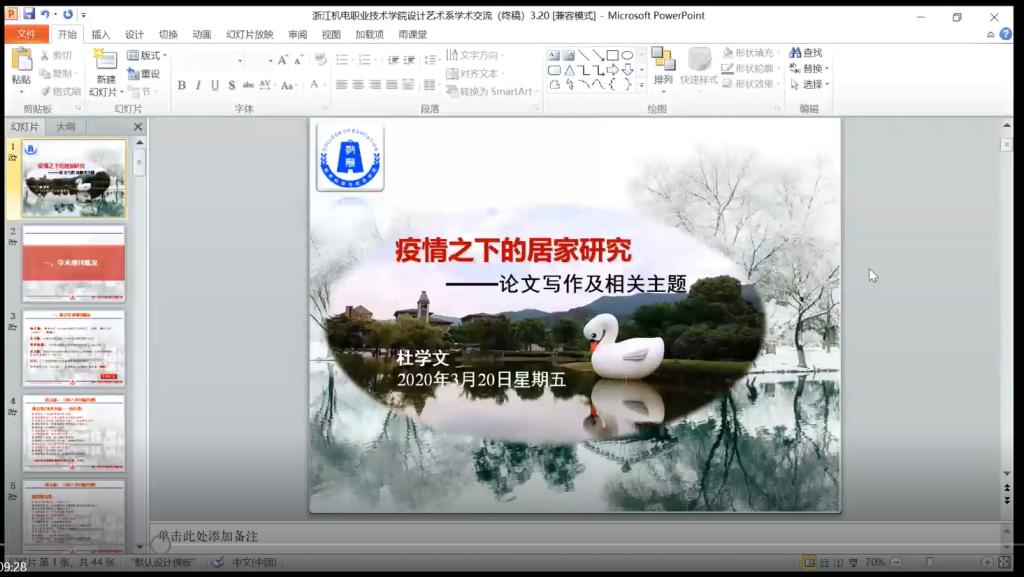Open the shapes gallery More arrow
Screen dimensions: 1024x577
642,85
